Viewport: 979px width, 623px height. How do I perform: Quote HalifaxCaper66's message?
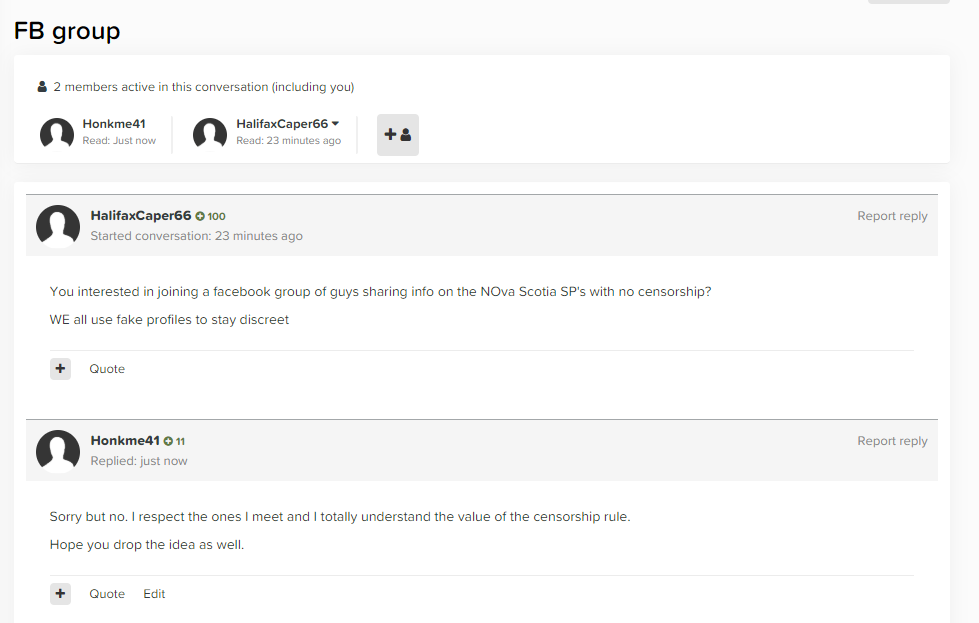[x=107, y=369]
